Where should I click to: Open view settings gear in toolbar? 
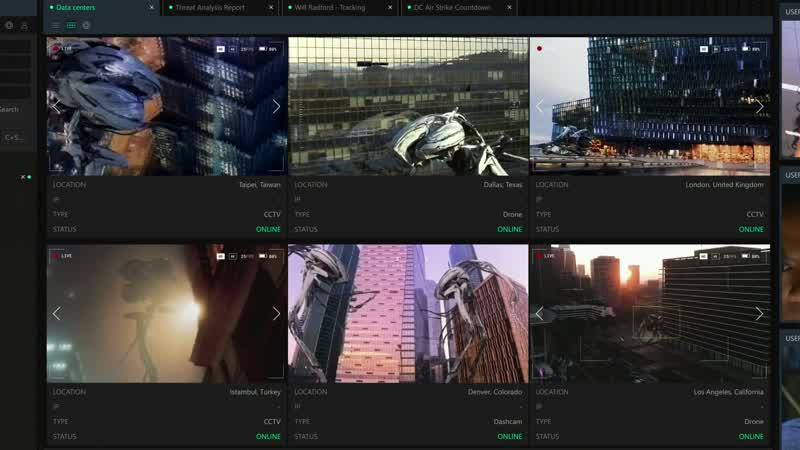86,26
